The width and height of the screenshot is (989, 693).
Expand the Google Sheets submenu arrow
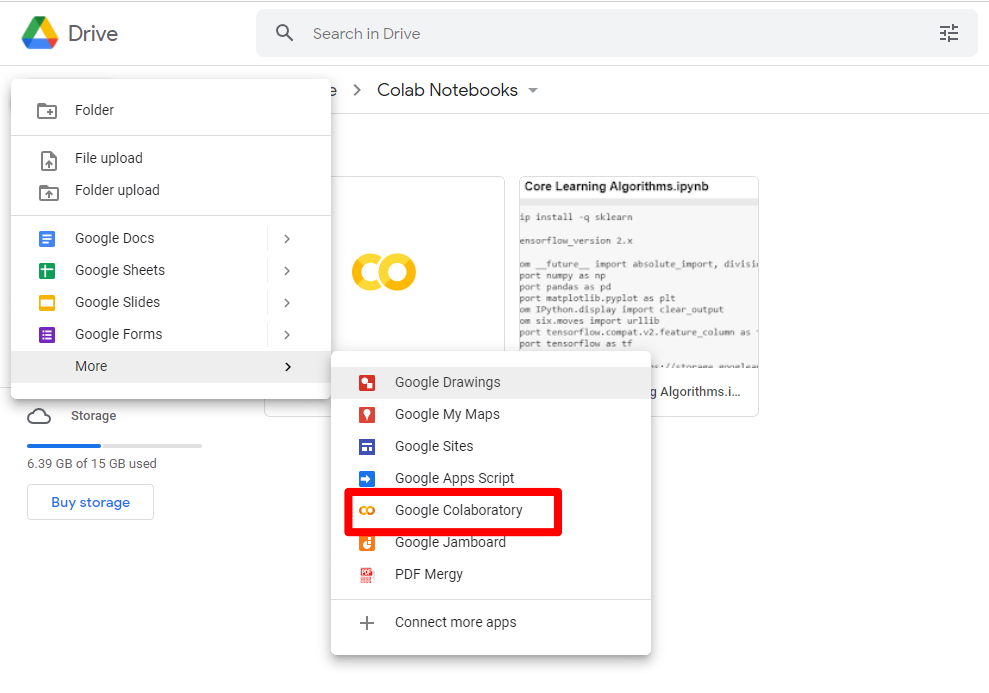(287, 271)
